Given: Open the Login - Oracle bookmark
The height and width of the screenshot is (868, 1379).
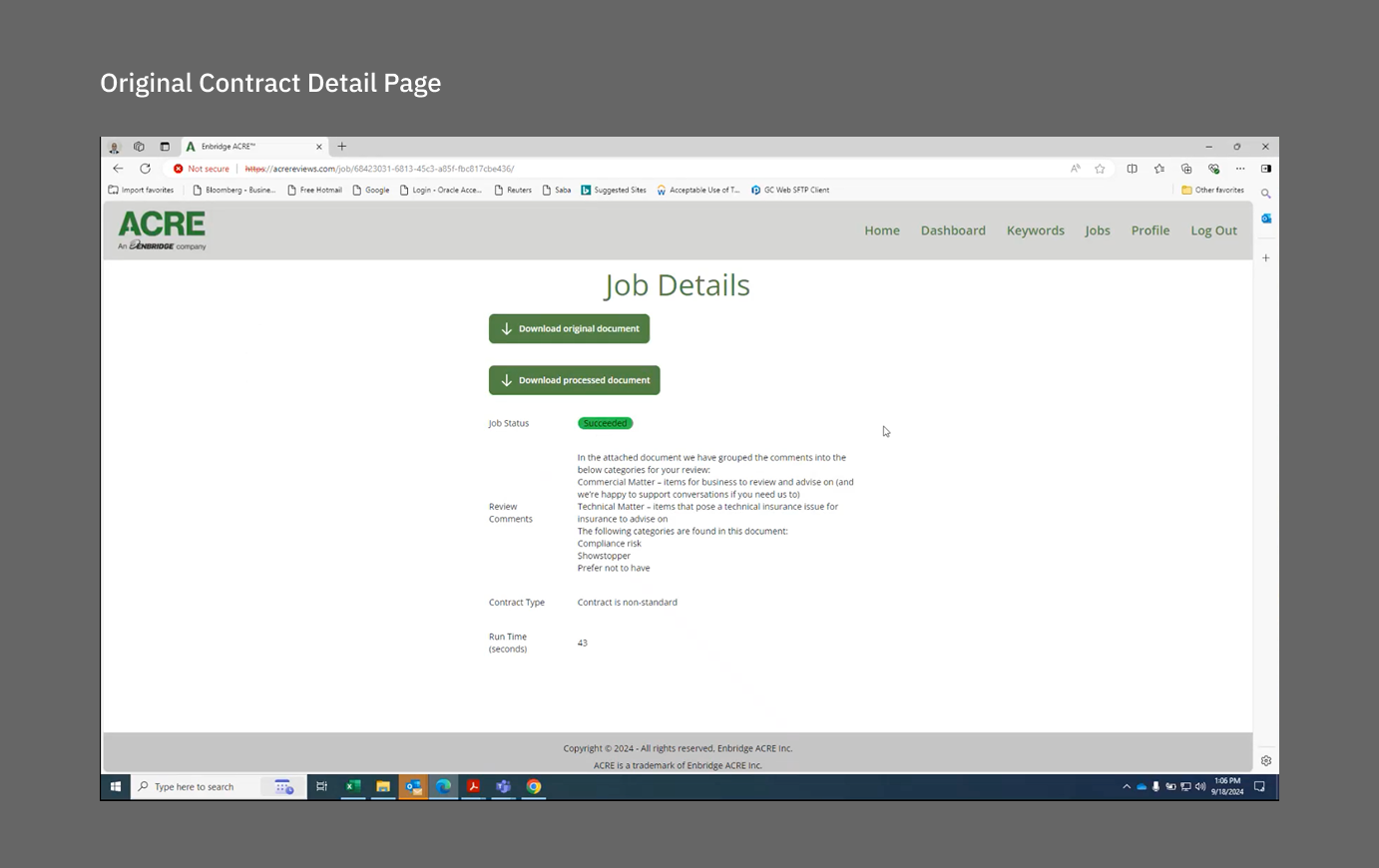Looking at the screenshot, I should click(x=441, y=190).
